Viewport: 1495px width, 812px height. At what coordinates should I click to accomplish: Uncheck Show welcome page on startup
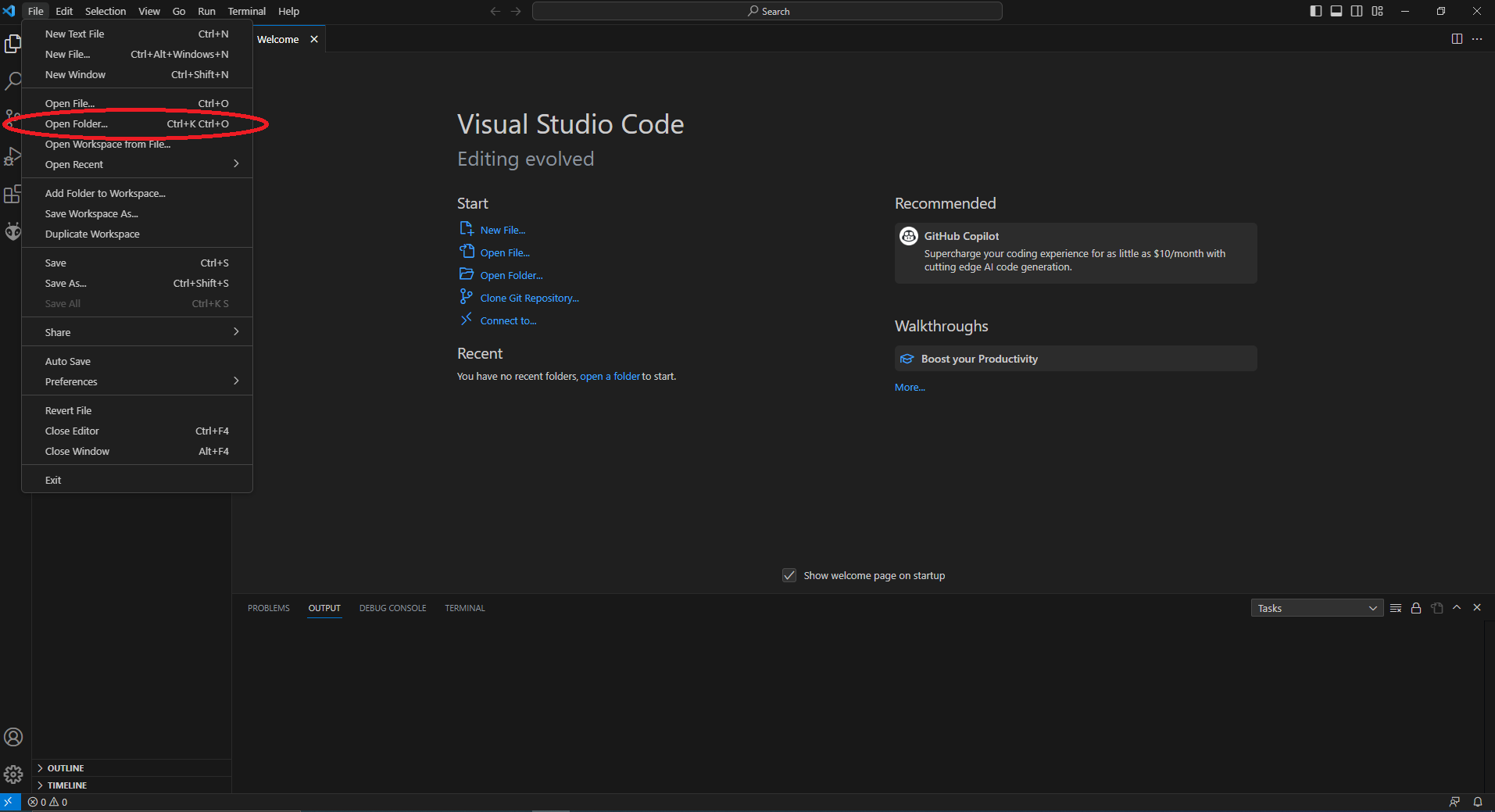[x=789, y=575]
